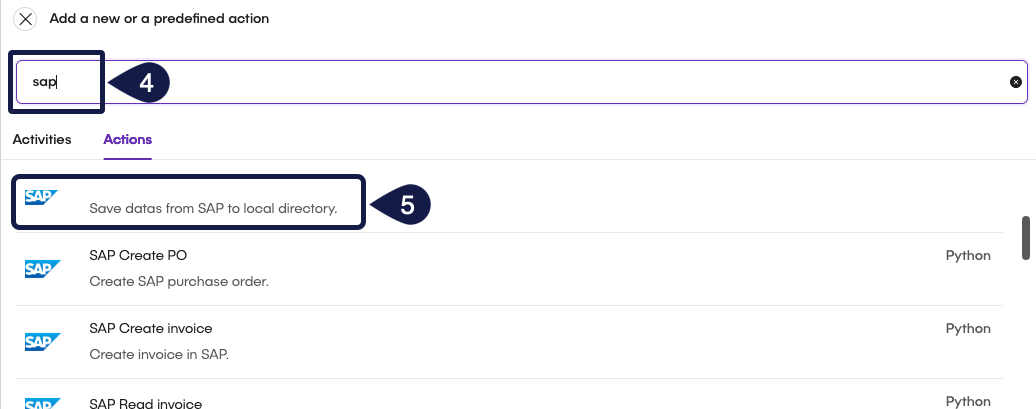Click the results list scrollbar thumb
Viewport: 1036px width, 409px height.
[x=1026, y=236]
